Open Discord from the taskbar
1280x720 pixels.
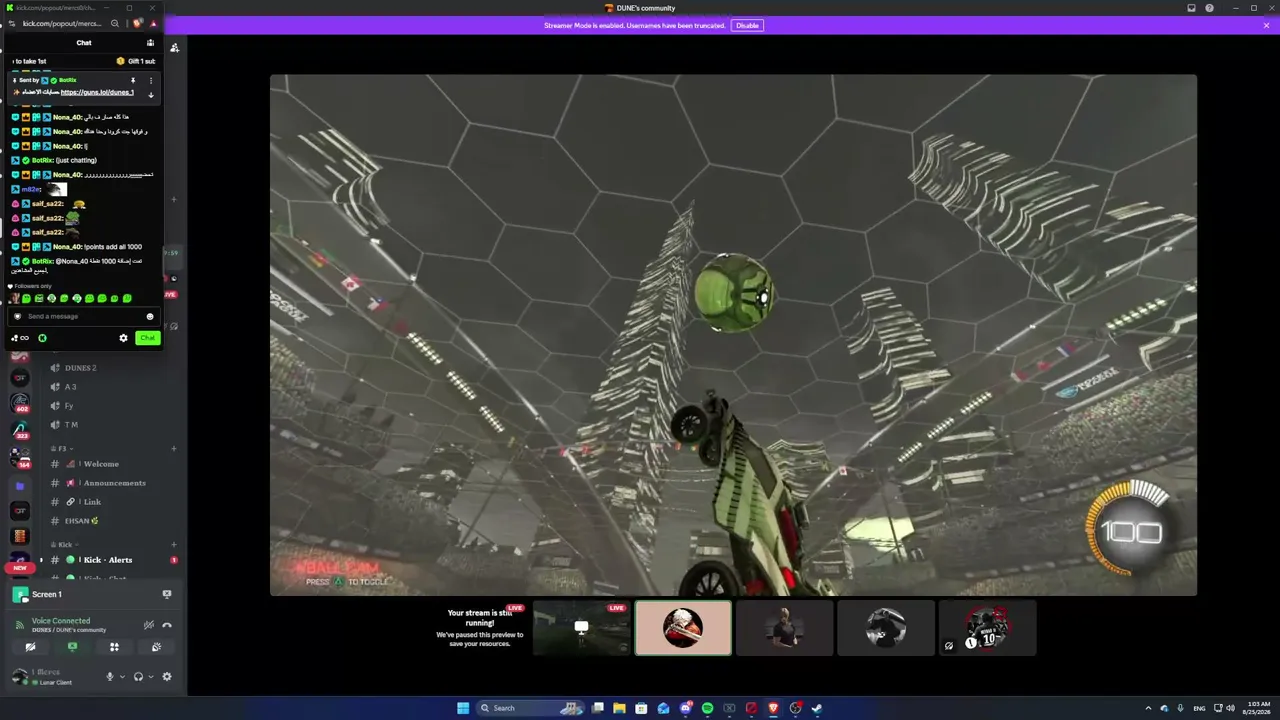[x=685, y=708]
